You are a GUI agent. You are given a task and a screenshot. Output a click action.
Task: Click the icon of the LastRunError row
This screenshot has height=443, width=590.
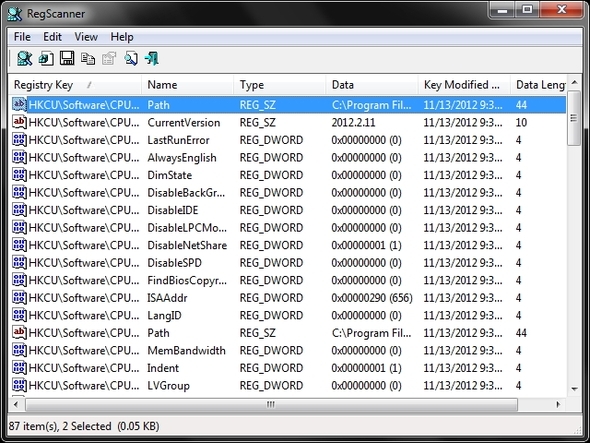coord(19,140)
